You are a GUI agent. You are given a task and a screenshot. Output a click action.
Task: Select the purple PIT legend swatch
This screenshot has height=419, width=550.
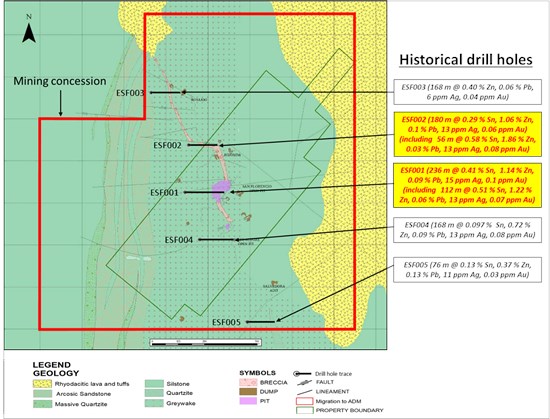tap(248, 401)
